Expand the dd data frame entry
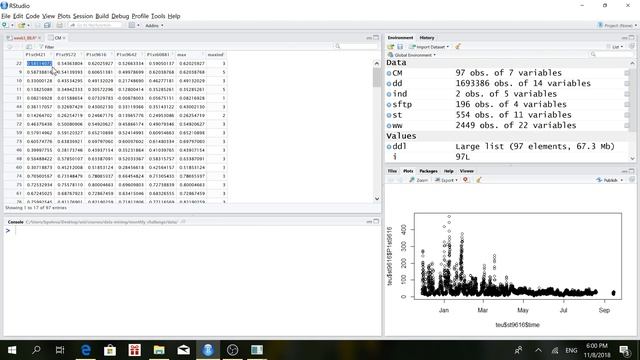This screenshot has height=360, width=640. [389, 84]
